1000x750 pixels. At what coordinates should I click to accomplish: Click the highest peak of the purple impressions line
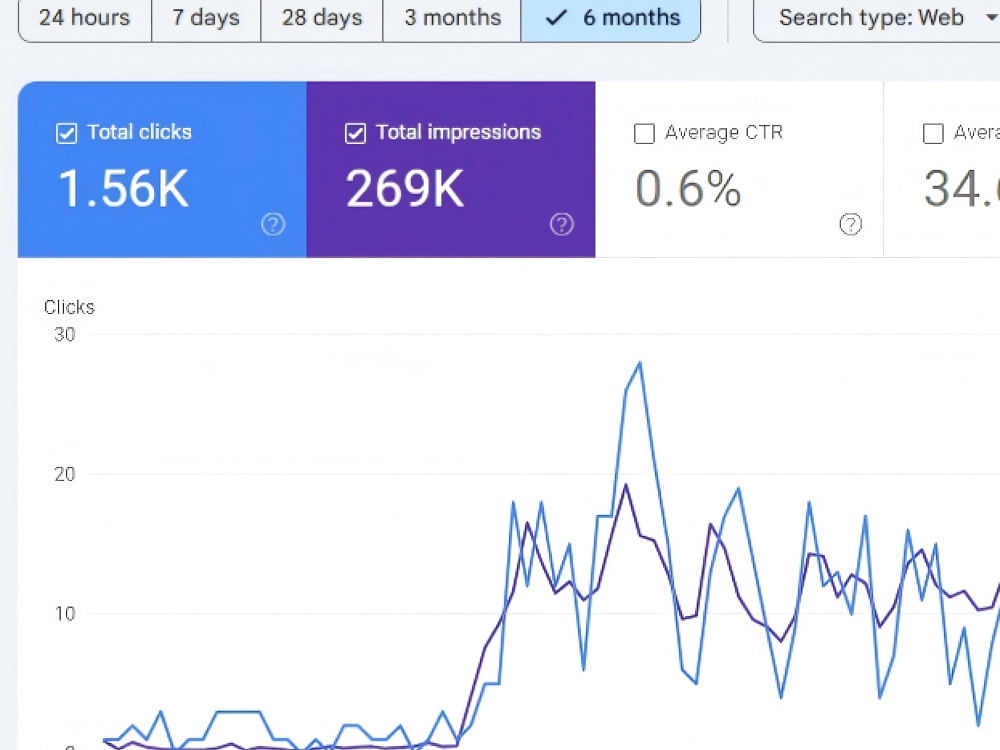pyautogui.click(x=626, y=485)
